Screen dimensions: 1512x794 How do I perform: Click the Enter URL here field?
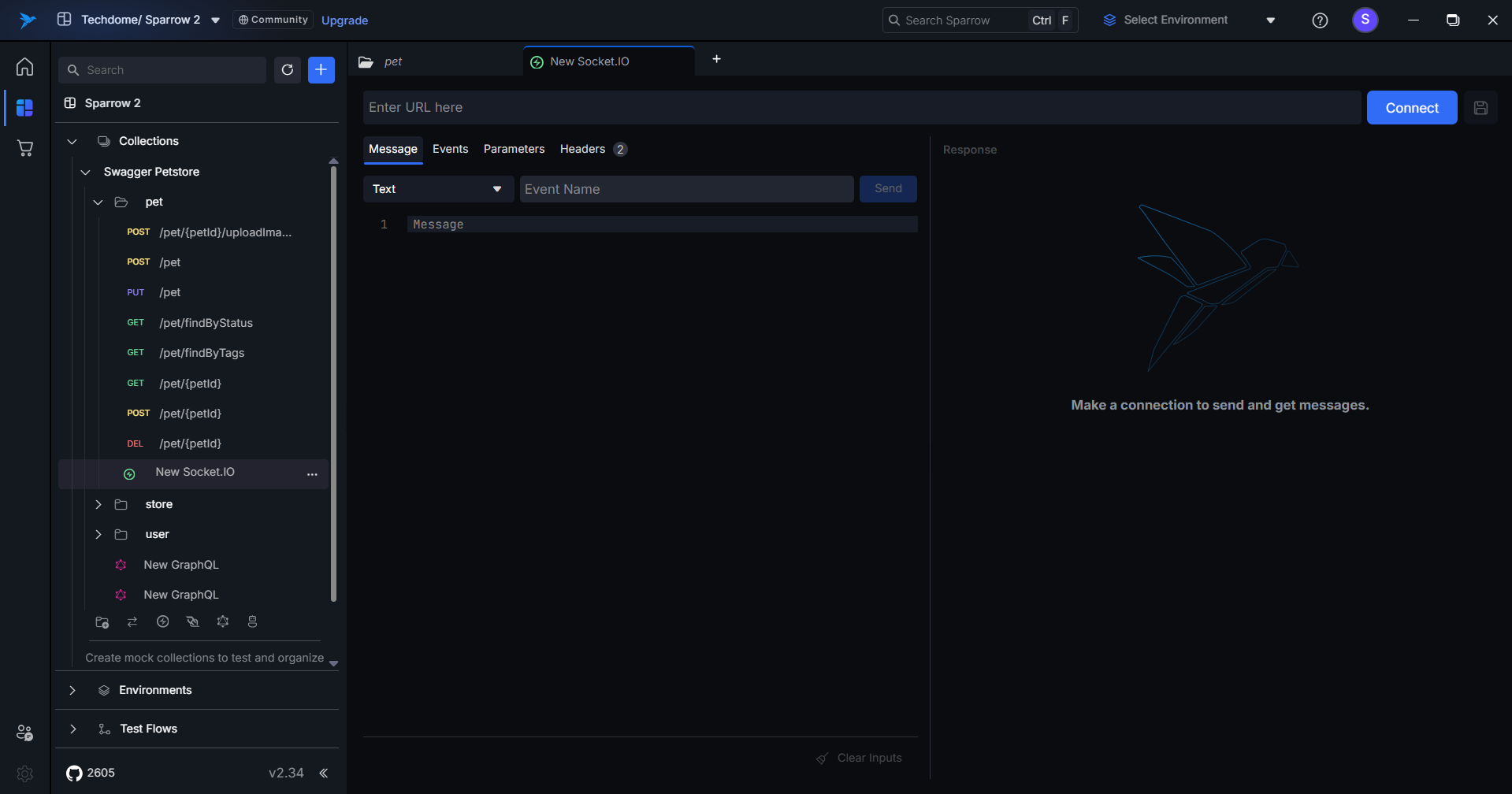click(x=861, y=108)
